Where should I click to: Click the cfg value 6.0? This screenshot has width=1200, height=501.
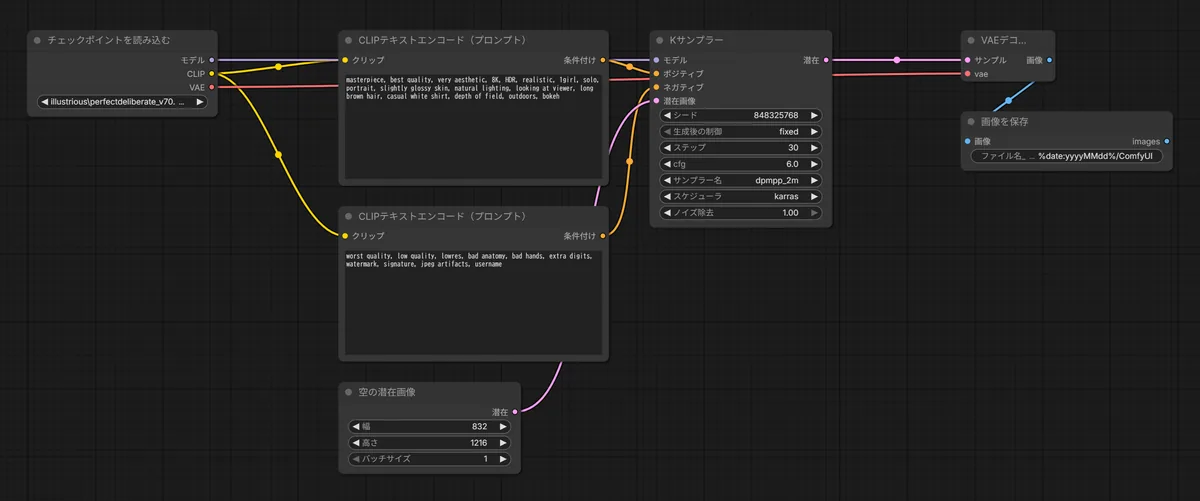point(792,164)
